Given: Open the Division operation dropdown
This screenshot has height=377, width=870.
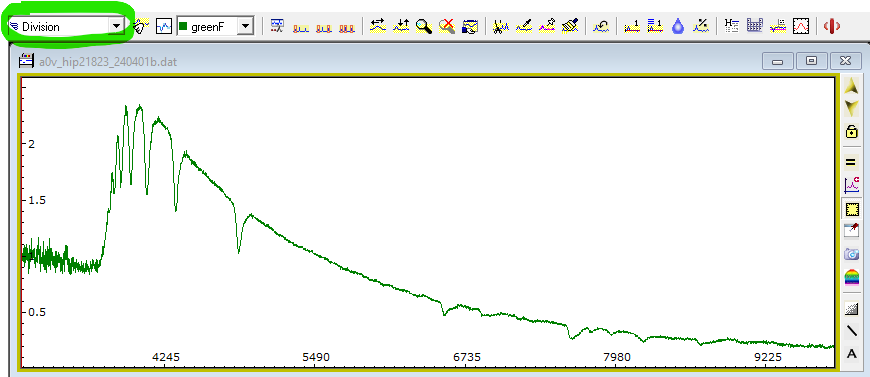Looking at the screenshot, I should (x=66, y=26).
